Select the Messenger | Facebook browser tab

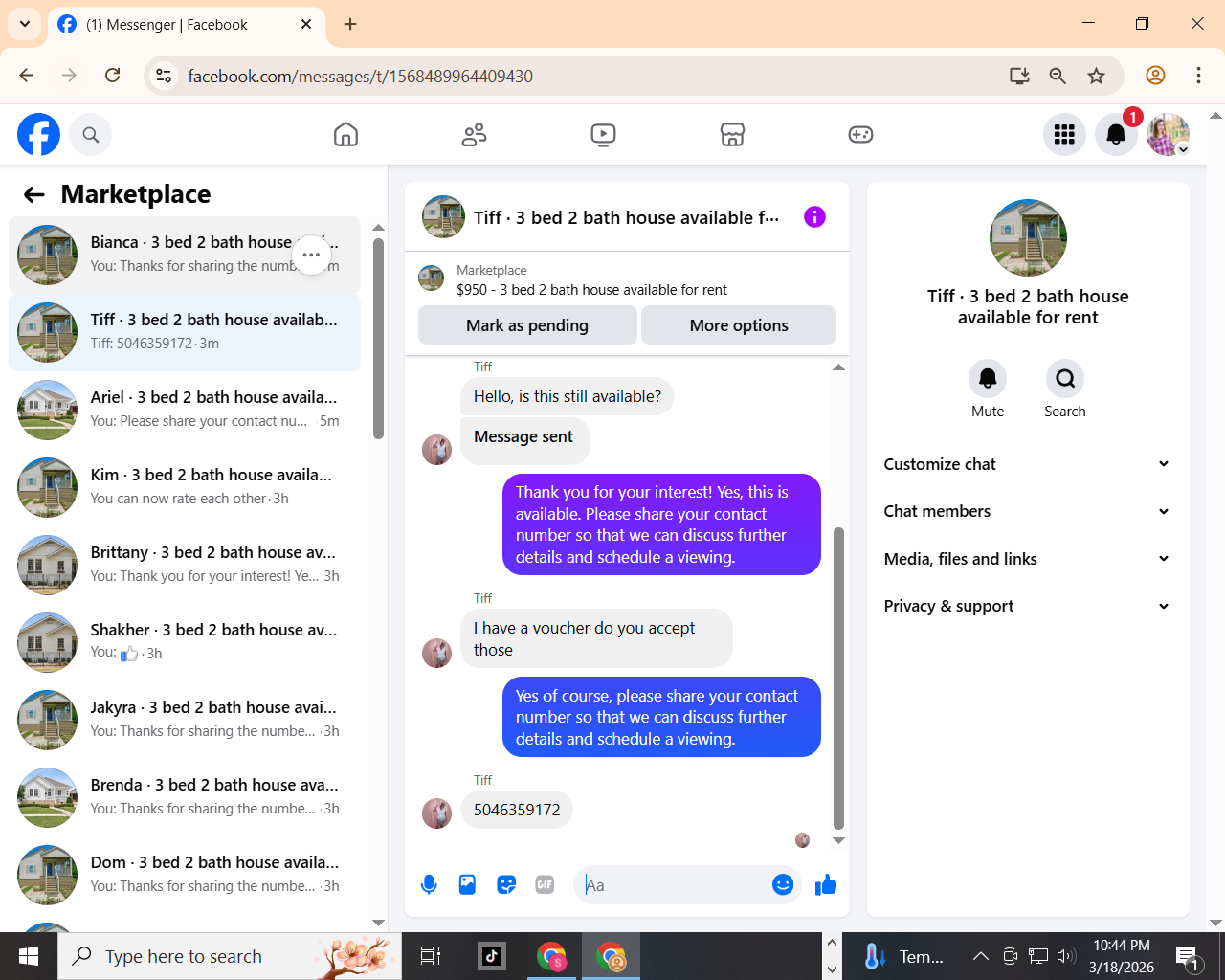[187, 25]
